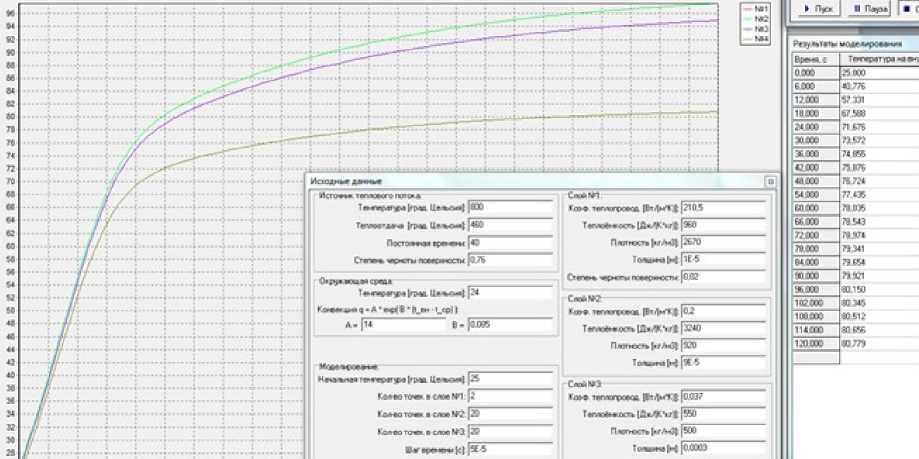The height and width of the screenshot is (459, 919).
Task: Click layer №1 Плотность field with 2670
Action: tap(724, 242)
